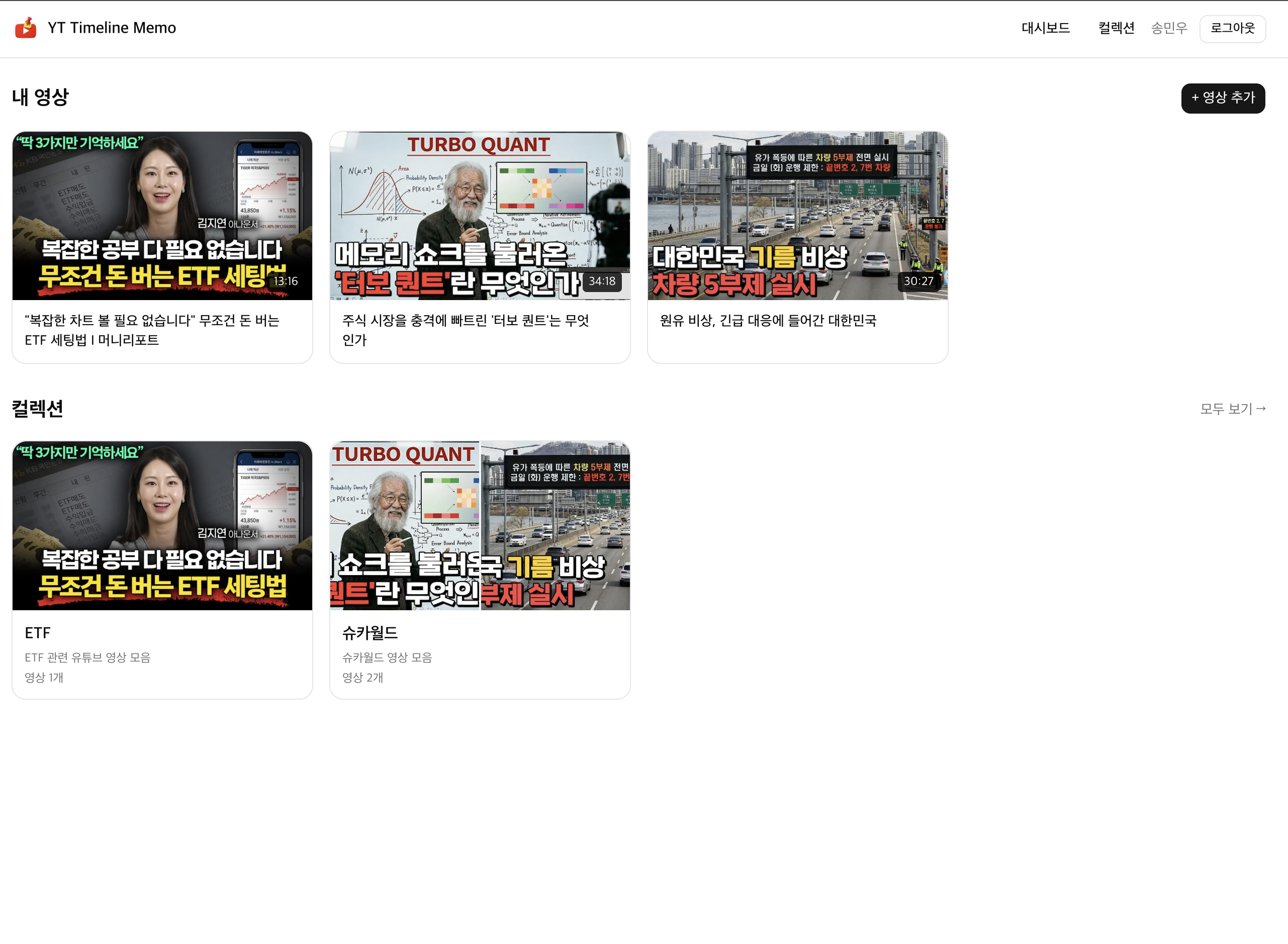Image resolution: width=1288 pixels, height=944 pixels.
Task: Click the + 영상 추가 button
Action: click(1223, 98)
